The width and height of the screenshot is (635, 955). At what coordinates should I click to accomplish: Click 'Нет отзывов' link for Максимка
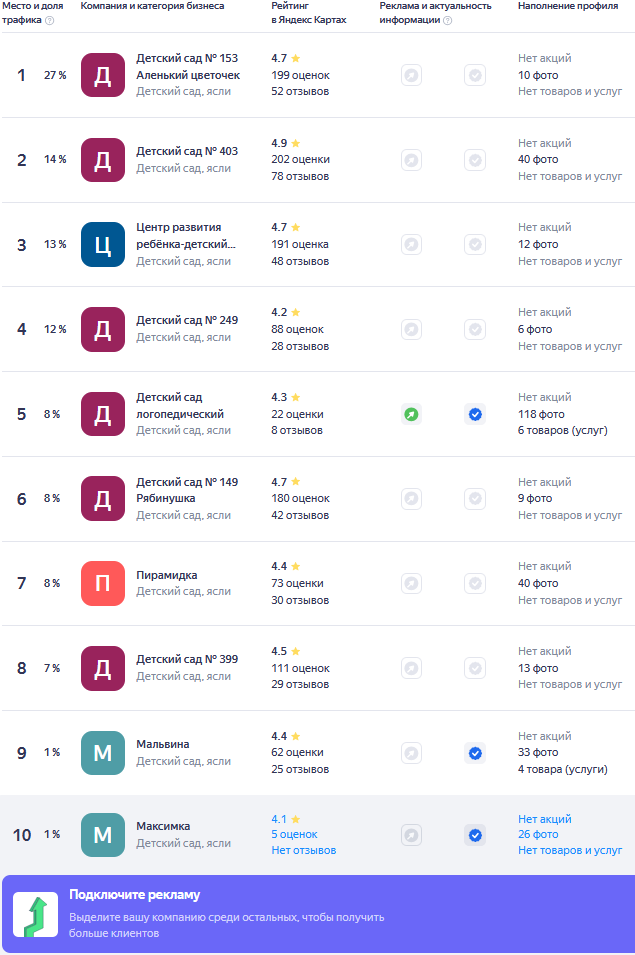304,851
